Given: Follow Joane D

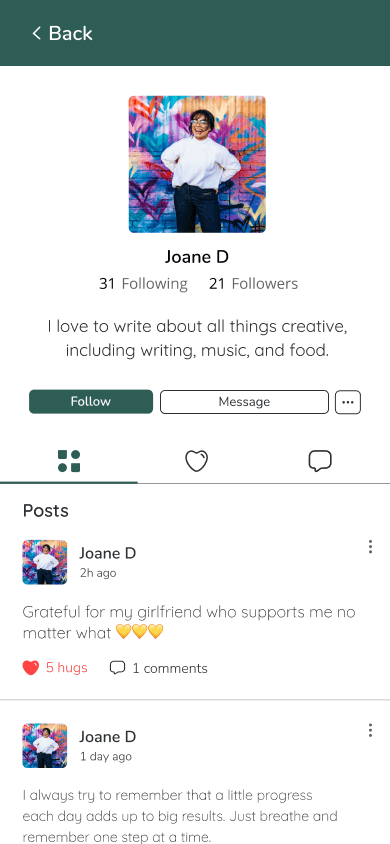Looking at the screenshot, I should click(91, 402).
